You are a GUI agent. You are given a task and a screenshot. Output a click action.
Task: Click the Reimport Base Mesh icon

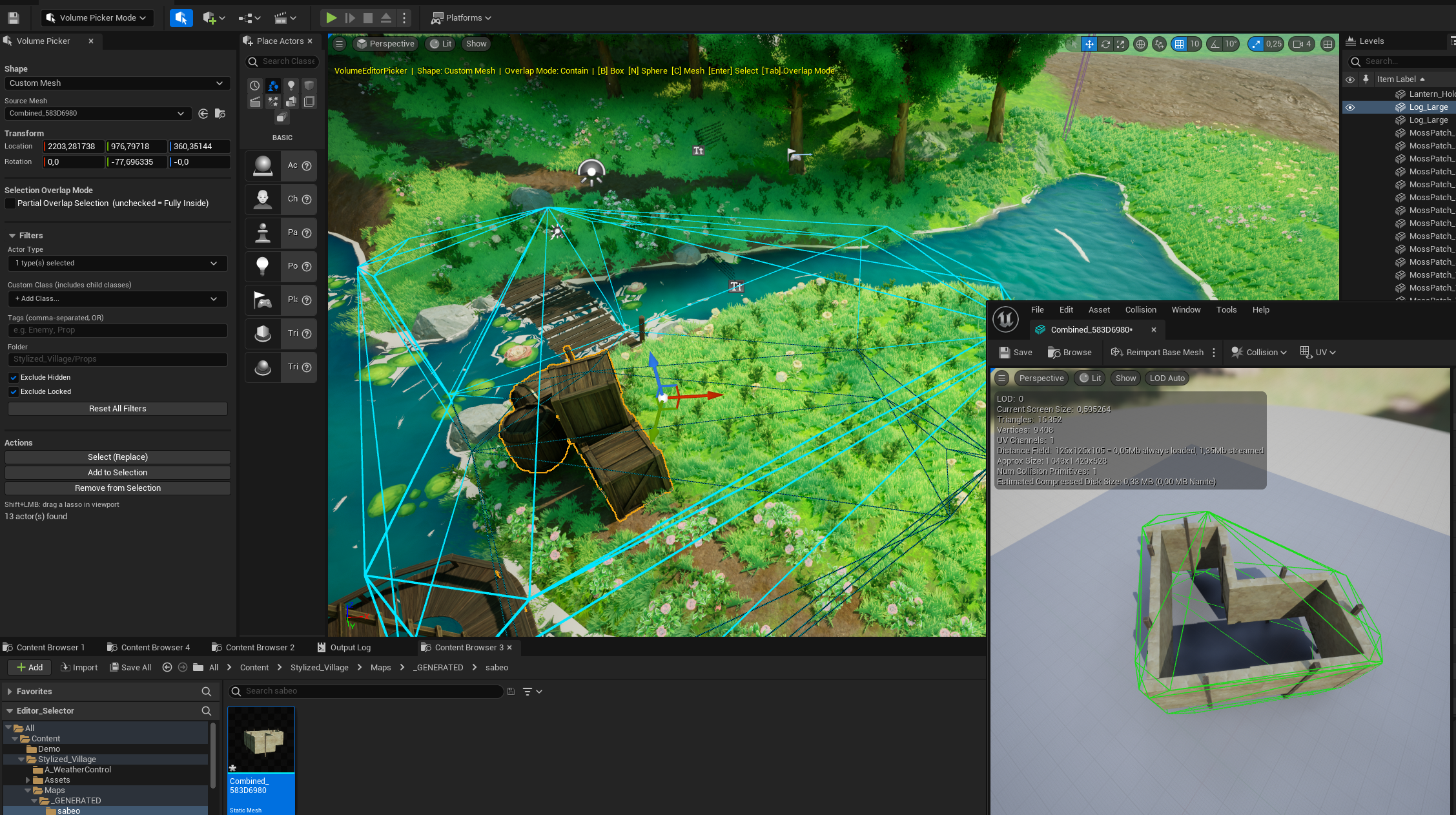coord(1117,352)
